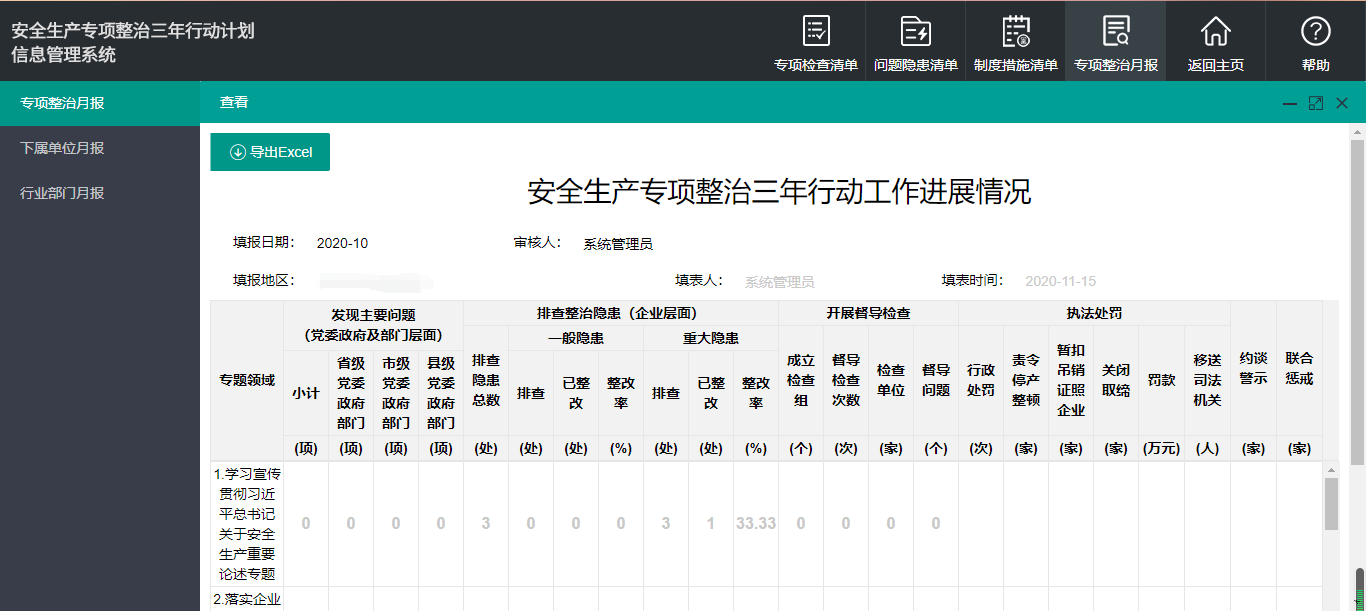Open the 帮助 help panel

pos(1315,41)
